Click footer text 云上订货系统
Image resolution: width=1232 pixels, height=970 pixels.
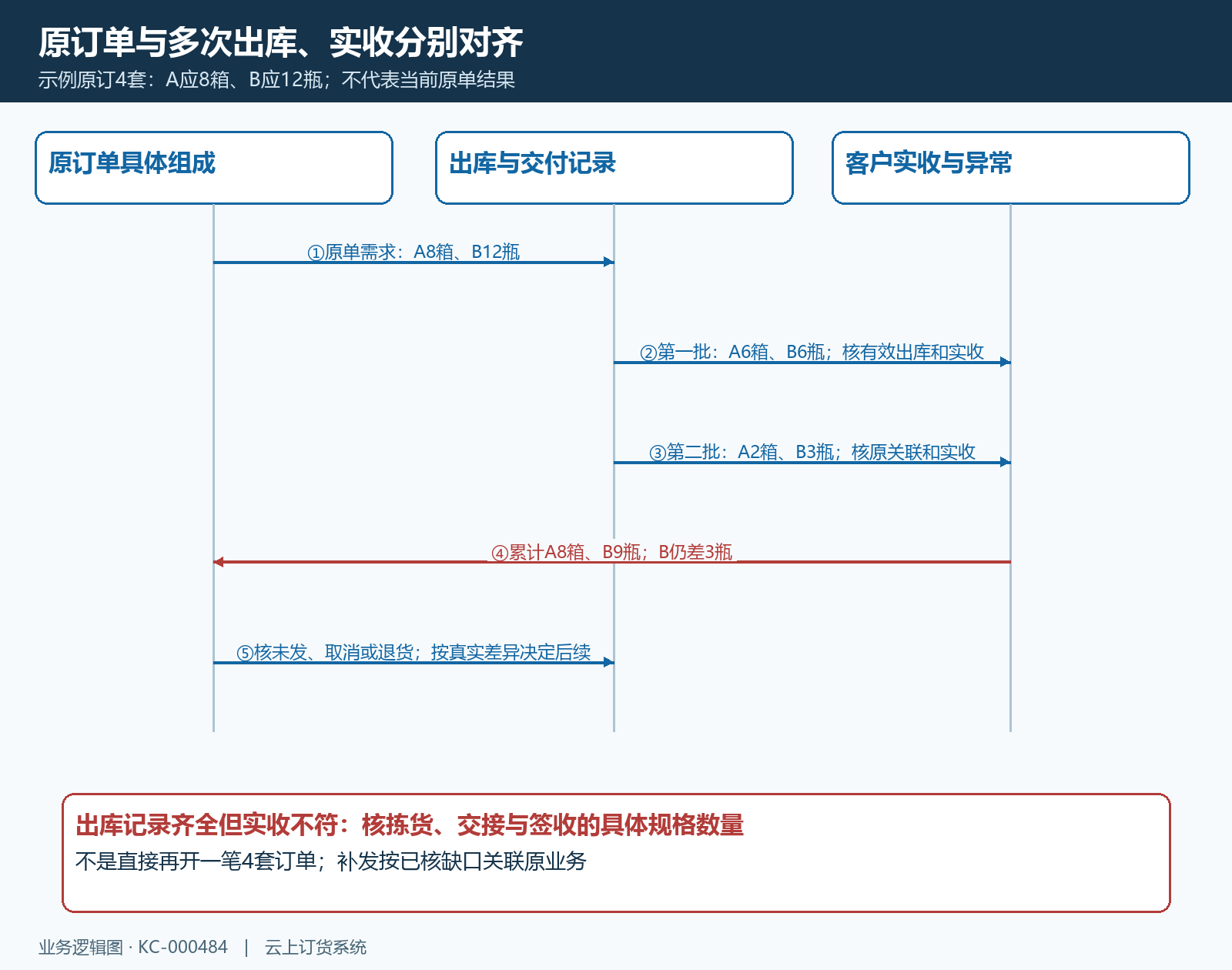(x=316, y=948)
